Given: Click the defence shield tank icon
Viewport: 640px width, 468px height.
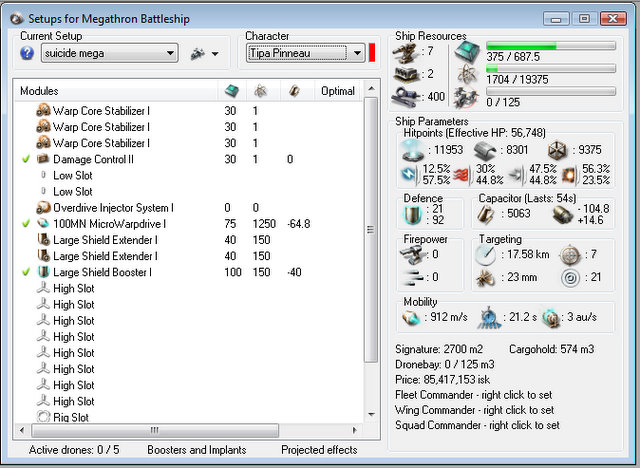Looking at the screenshot, I should point(412,215).
